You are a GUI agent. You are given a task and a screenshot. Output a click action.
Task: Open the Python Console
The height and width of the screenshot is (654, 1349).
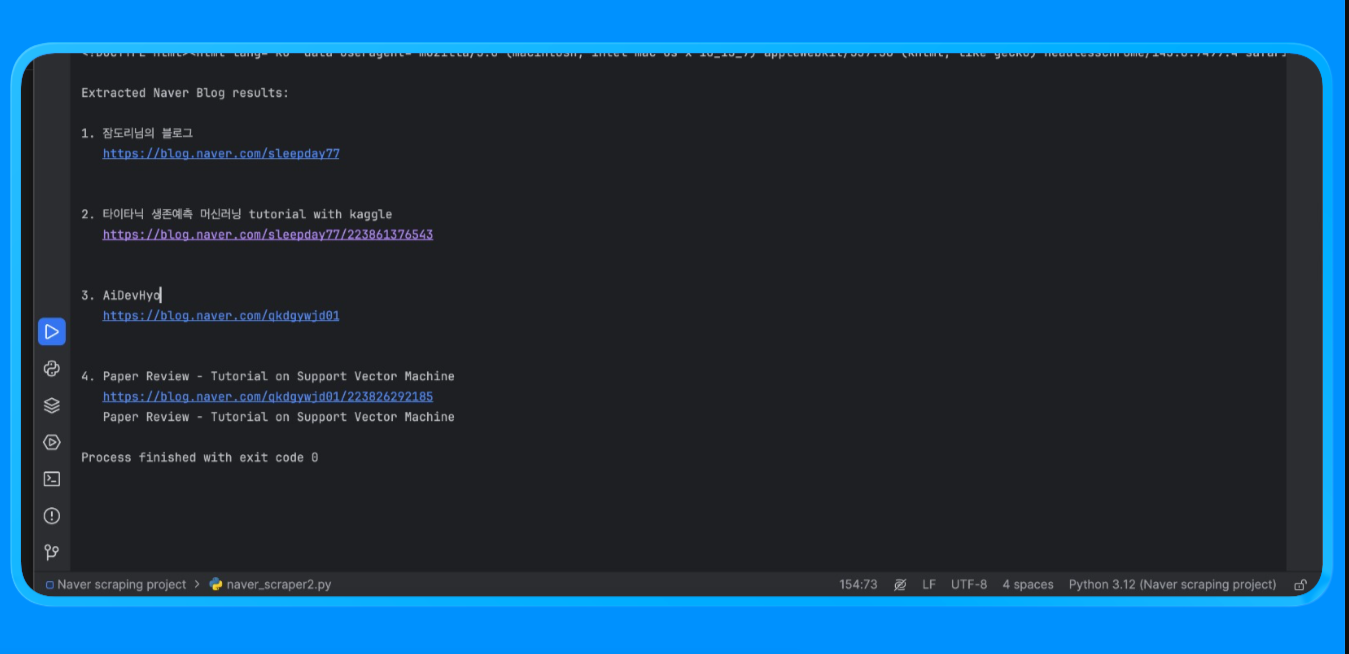52,368
